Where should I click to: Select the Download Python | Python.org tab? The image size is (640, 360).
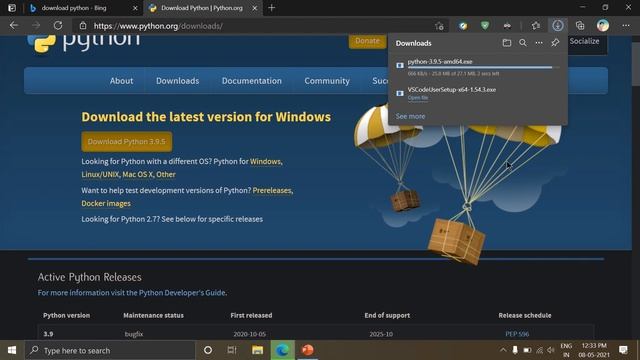click(x=202, y=8)
